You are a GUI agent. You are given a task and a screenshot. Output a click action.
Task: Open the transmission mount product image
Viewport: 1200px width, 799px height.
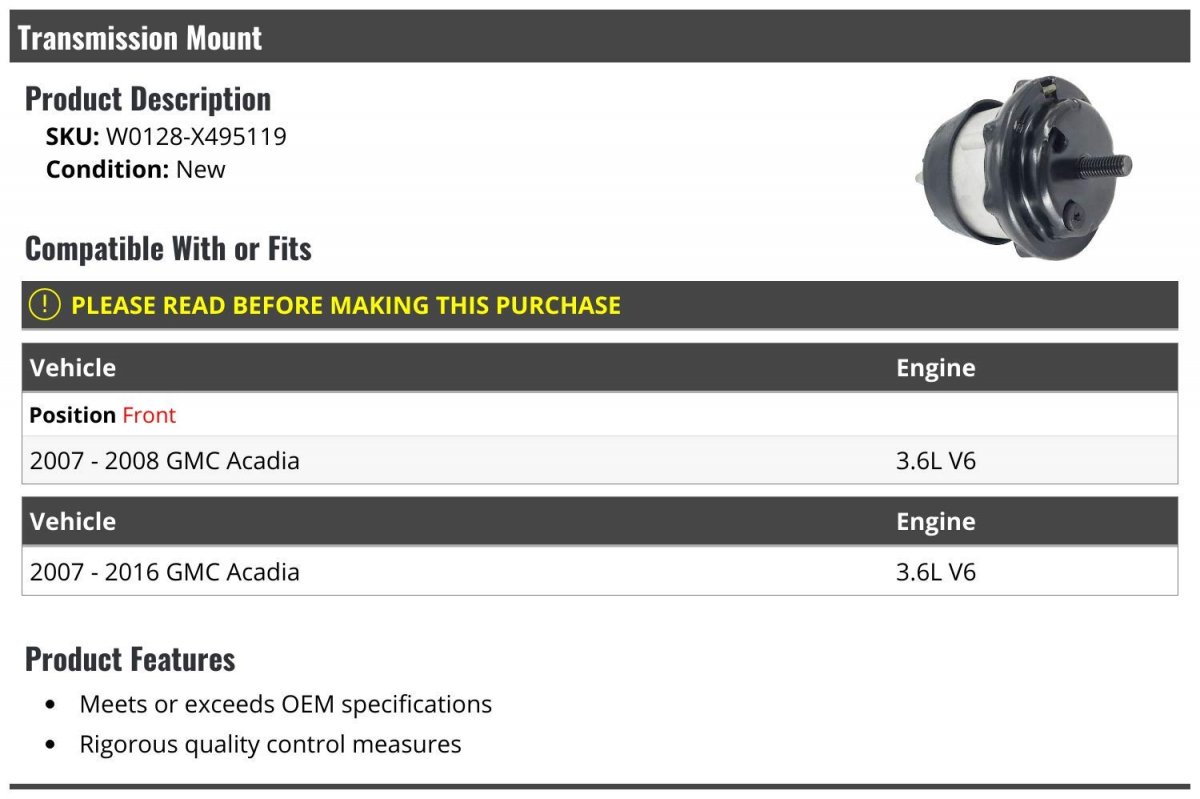tap(1025, 166)
